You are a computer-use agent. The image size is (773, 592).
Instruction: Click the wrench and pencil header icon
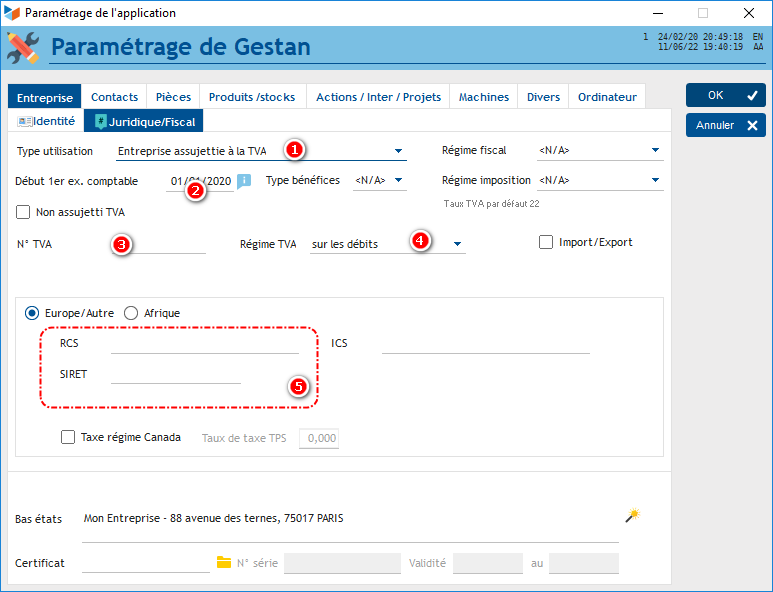click(x=22, y=47)
